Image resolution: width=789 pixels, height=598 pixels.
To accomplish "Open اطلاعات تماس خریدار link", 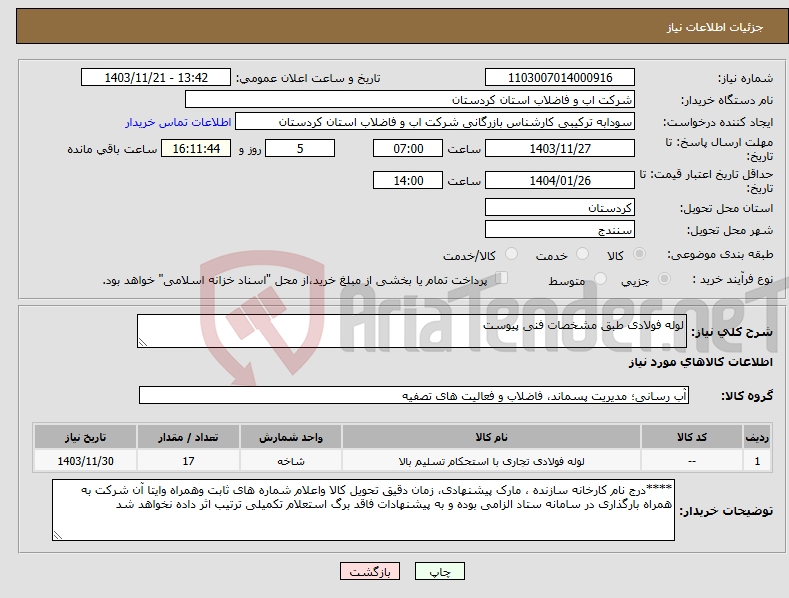I will click(178, 122).
